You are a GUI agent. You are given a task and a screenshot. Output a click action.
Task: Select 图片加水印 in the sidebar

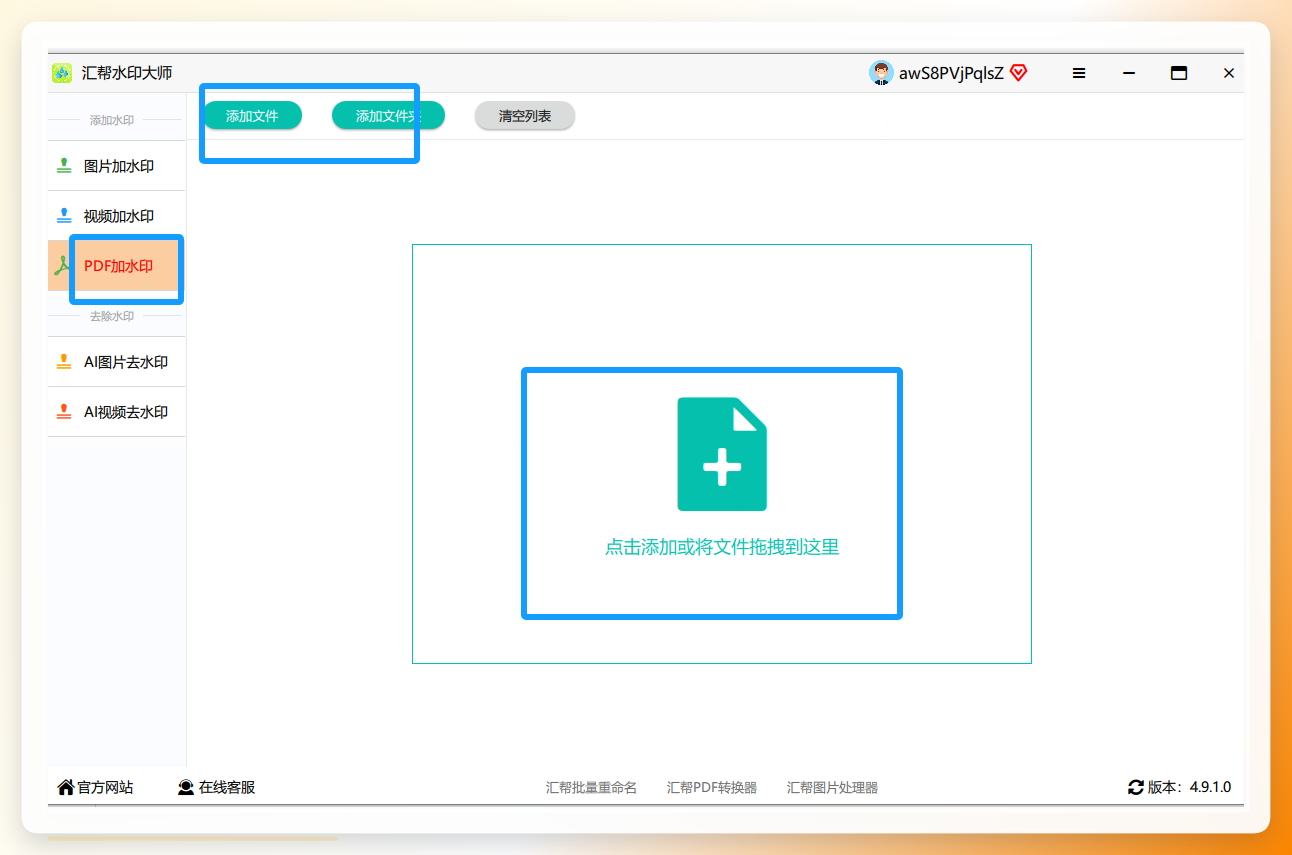pyautogui.click(x=117, y=166)
